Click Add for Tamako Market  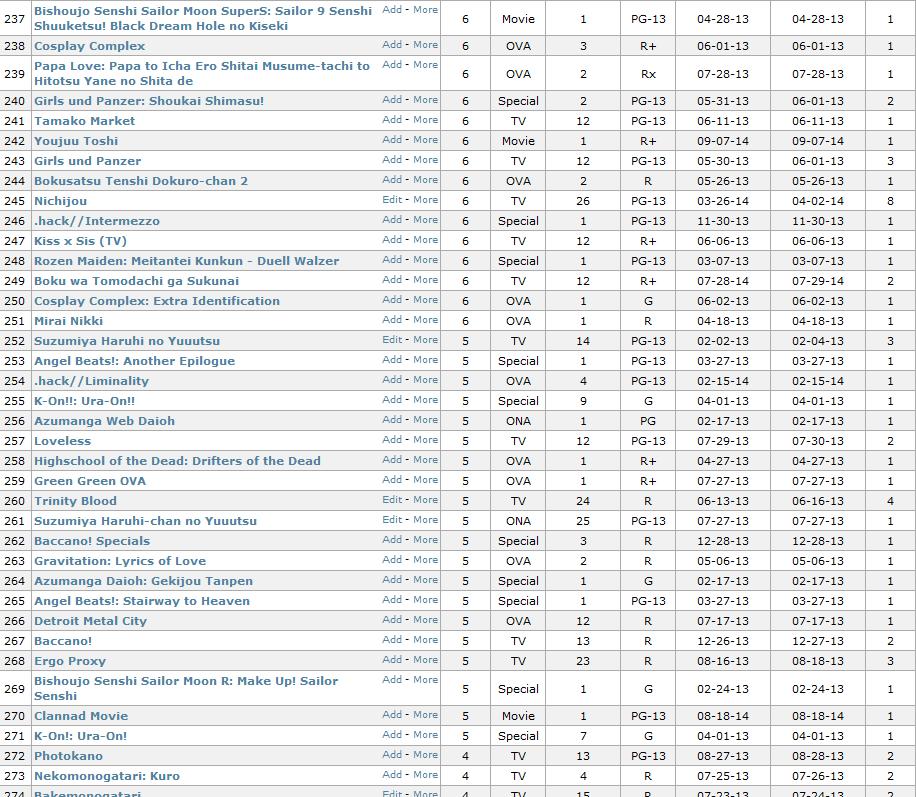[392, 120]
